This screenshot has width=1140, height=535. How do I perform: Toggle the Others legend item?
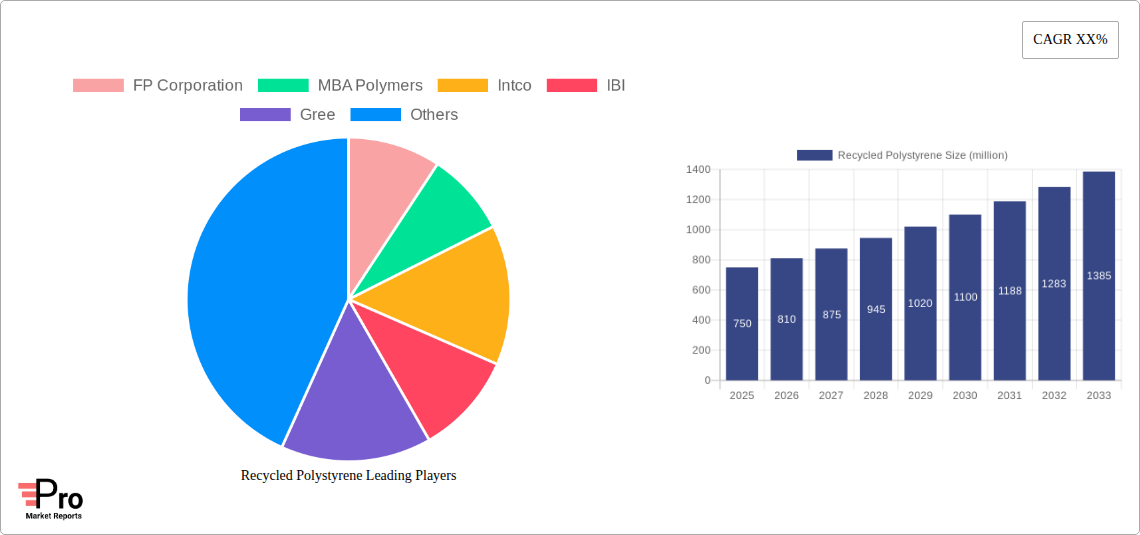pyautogui.click(x=404, y=114)
